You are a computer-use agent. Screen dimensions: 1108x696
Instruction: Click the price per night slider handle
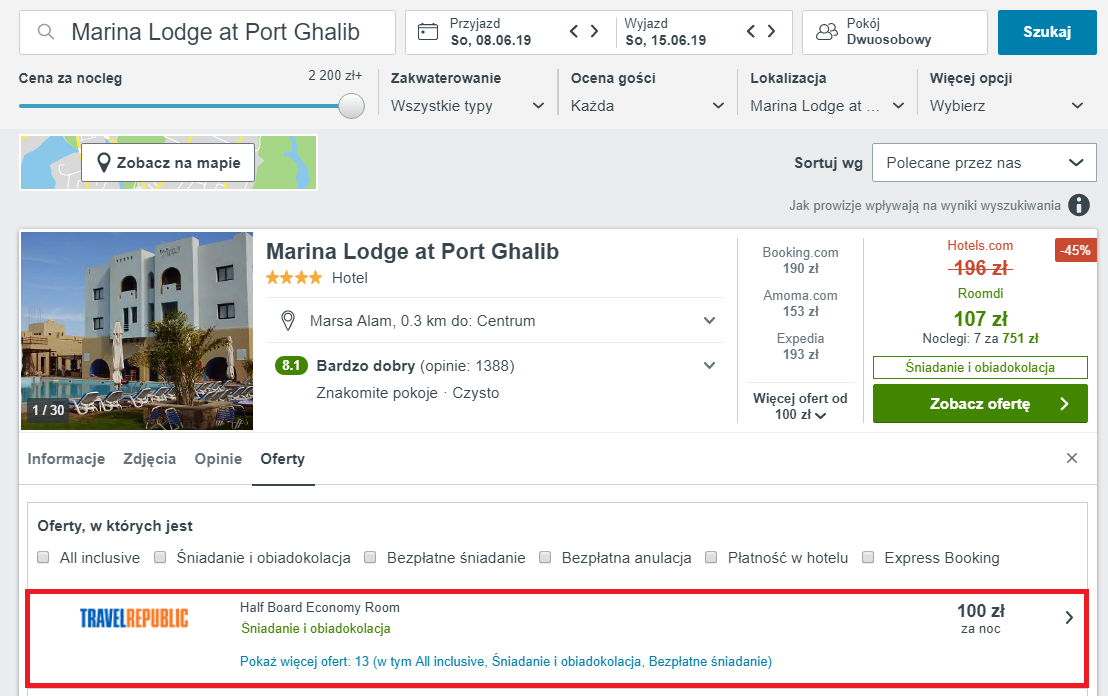coord(351,106)
